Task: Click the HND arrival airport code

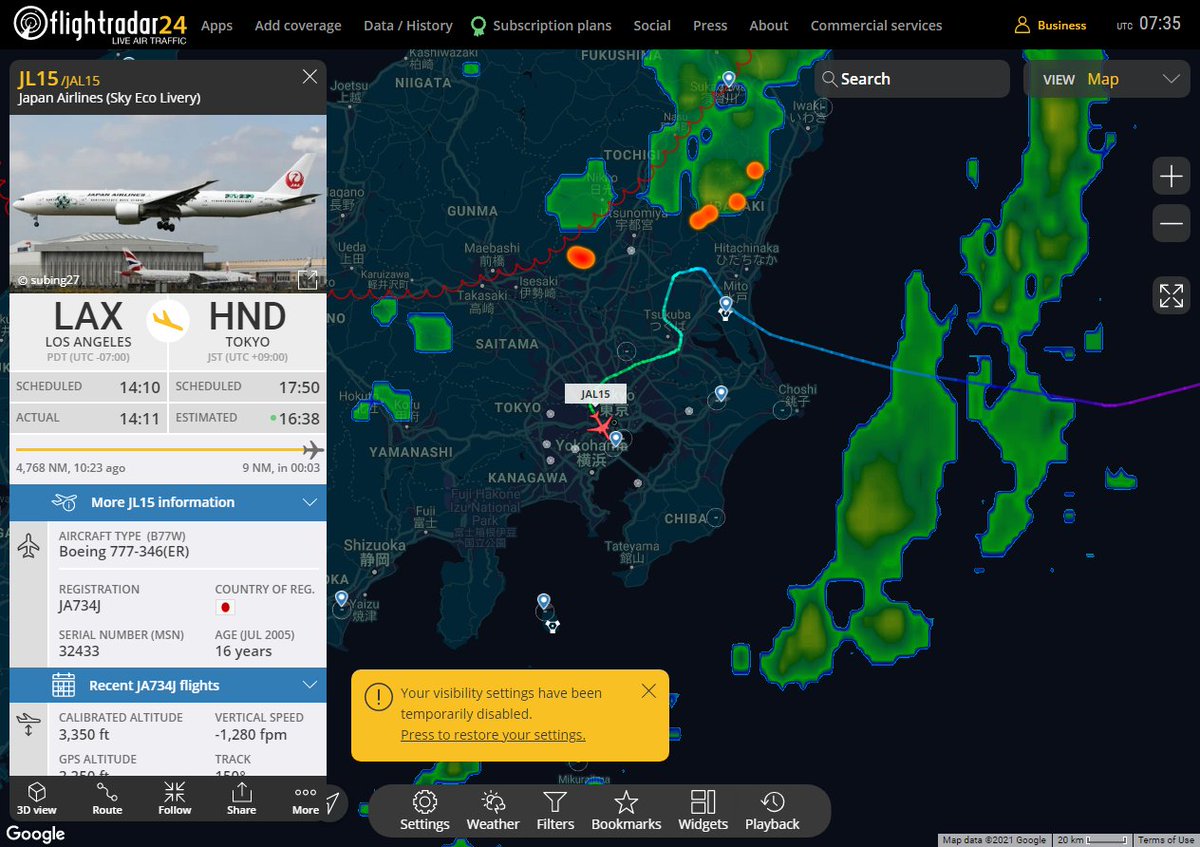Action: tap(248, 317)
